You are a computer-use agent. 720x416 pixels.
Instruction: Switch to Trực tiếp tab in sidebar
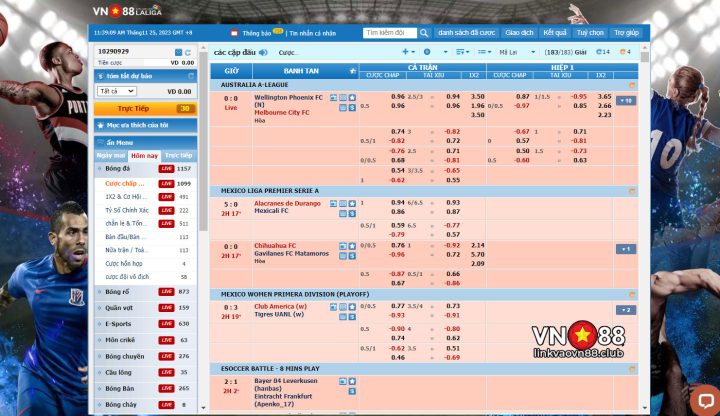(179, 156)
